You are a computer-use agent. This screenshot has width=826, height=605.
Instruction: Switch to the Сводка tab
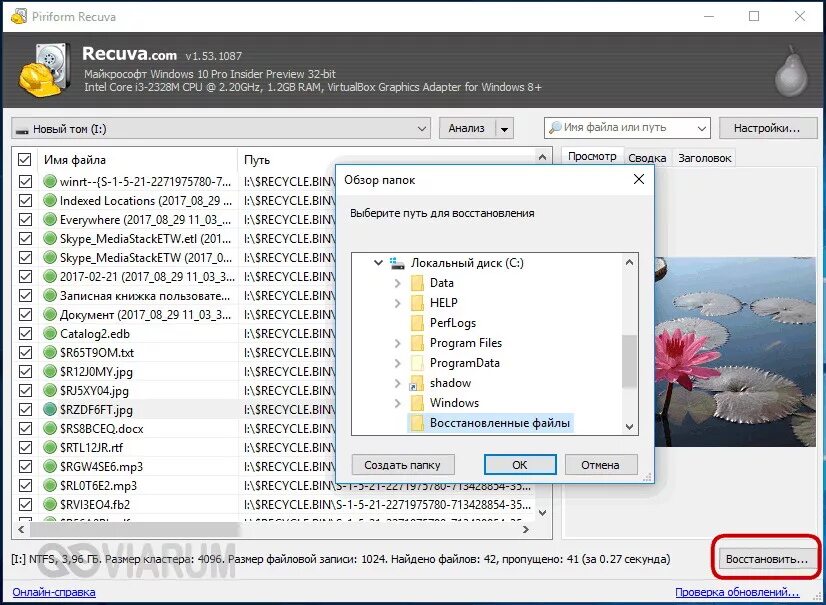coord(647,158)
